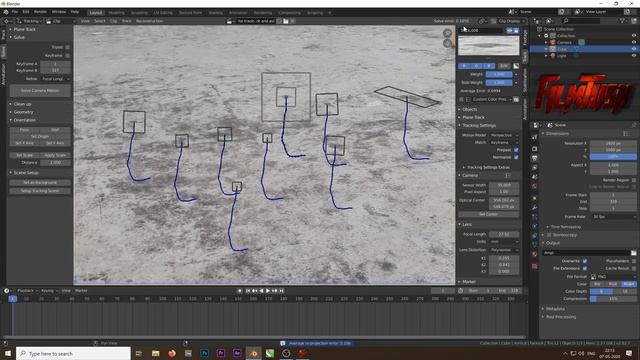
Task: Click the Windows Start button
Action: [x=7, y=353]
